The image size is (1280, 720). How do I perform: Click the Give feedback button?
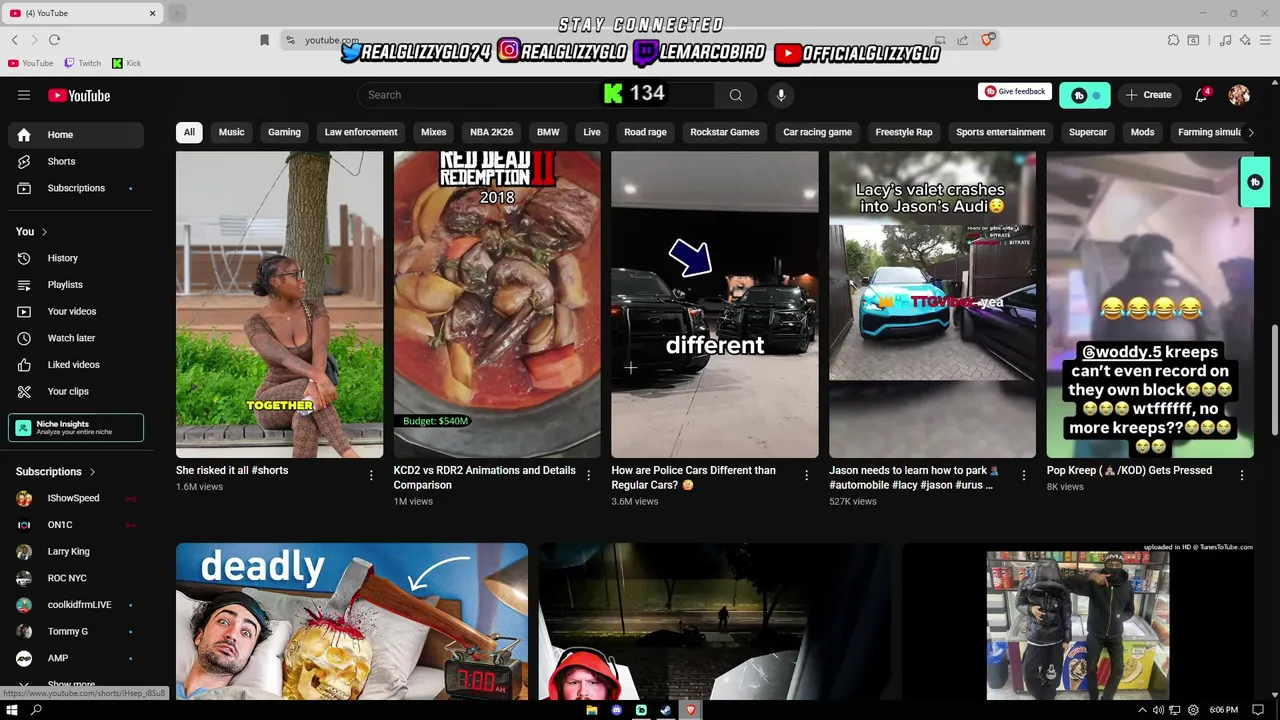(x=1015, y=92)
